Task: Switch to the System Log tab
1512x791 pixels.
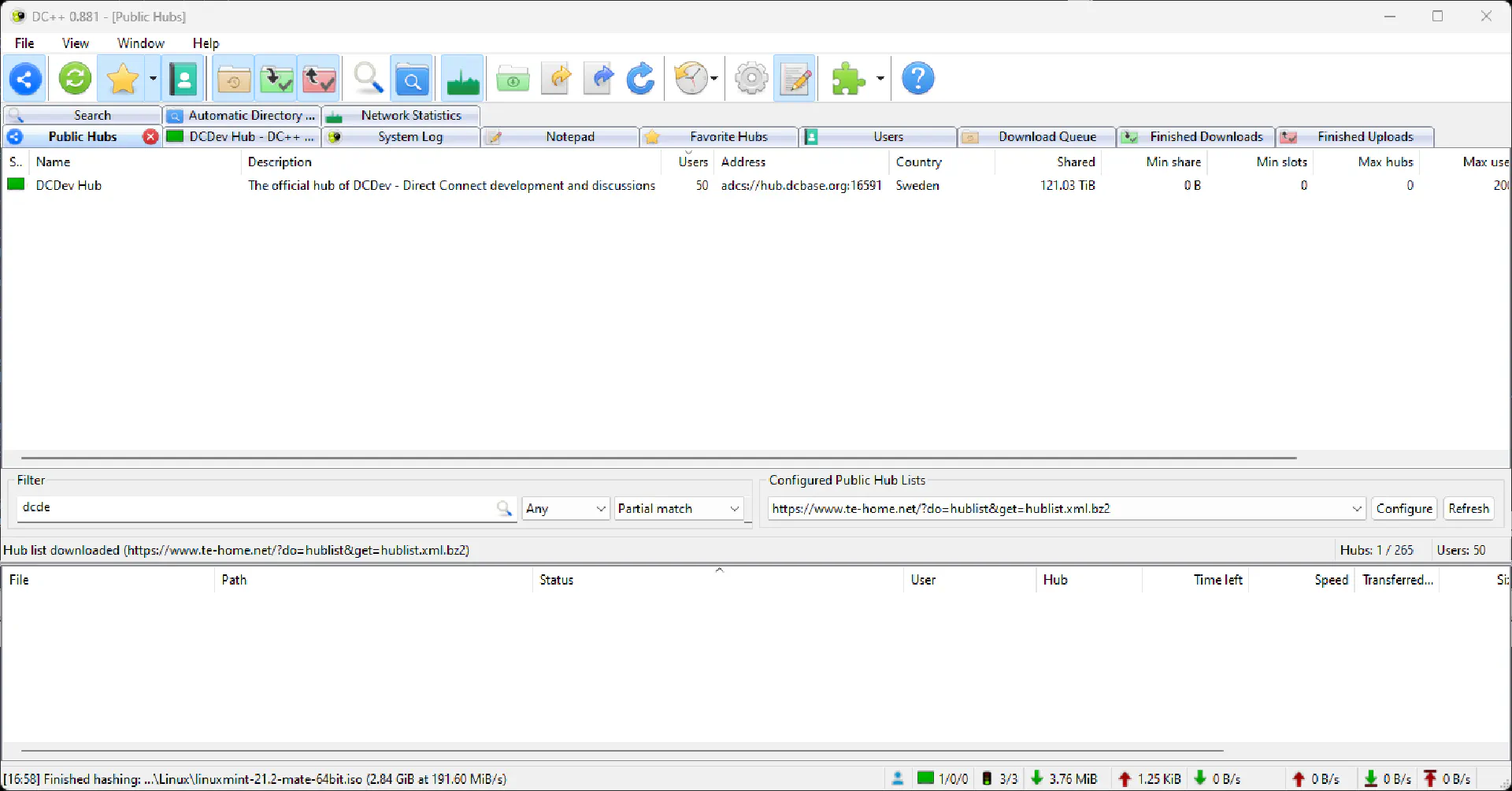Action: pos(401,136)
